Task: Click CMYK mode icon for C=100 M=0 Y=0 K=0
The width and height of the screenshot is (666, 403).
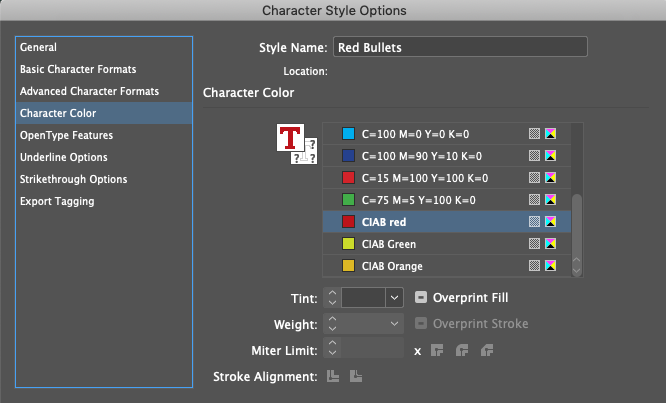Action: (550, 134)
